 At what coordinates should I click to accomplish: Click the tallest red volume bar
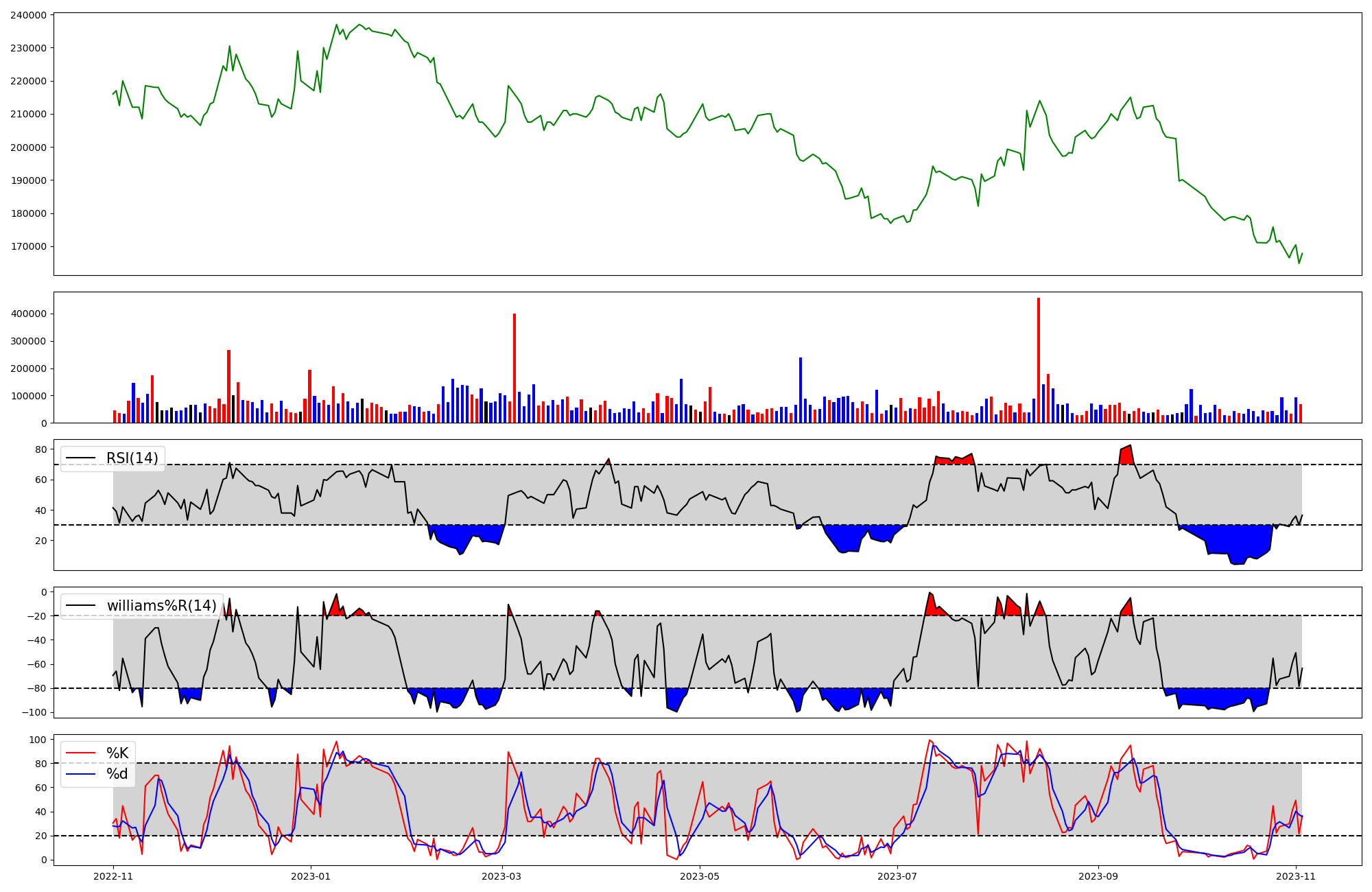tap(1039, 360)
